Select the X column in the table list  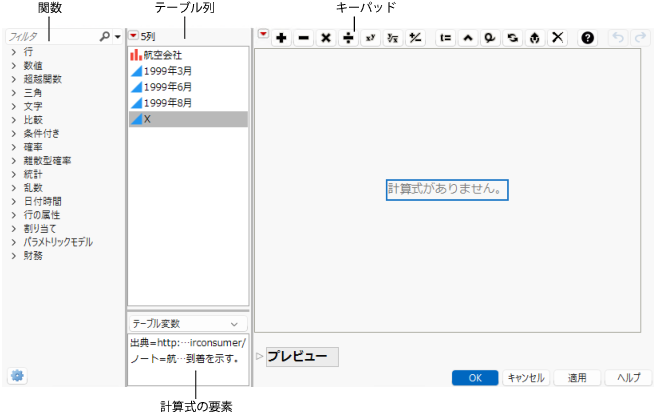[188, 119]
